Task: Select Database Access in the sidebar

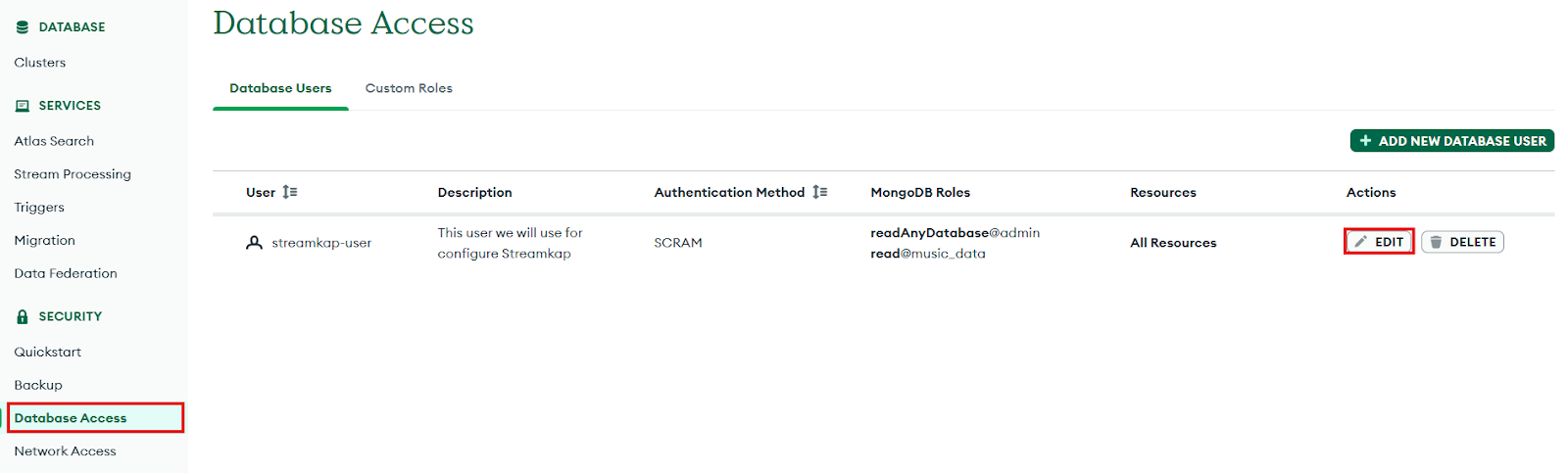Action: (x=95, y=417)
